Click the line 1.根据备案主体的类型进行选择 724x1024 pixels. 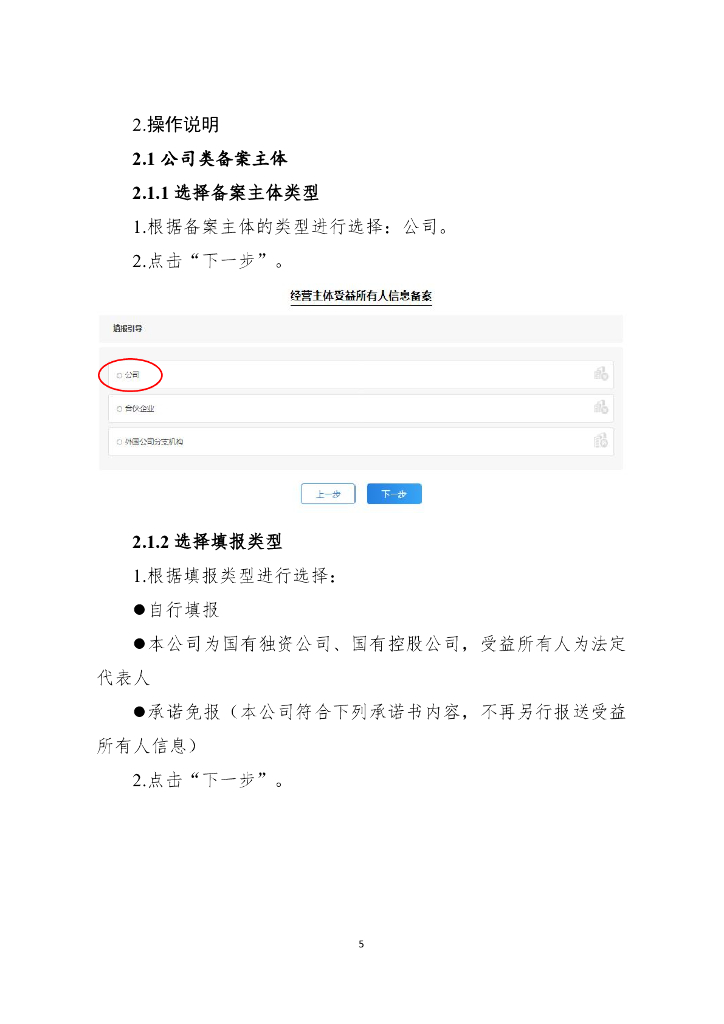[x=291, y=227]
